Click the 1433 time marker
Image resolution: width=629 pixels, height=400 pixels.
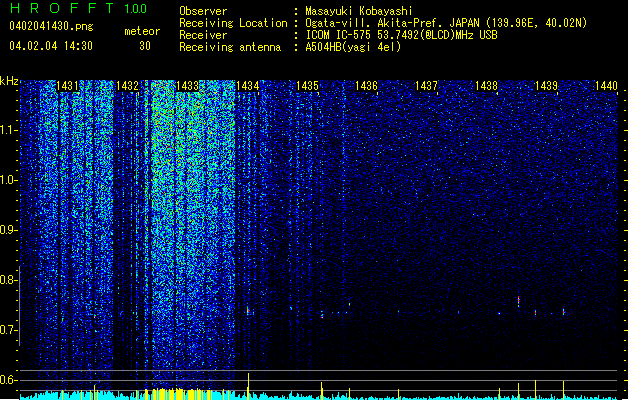187,86
